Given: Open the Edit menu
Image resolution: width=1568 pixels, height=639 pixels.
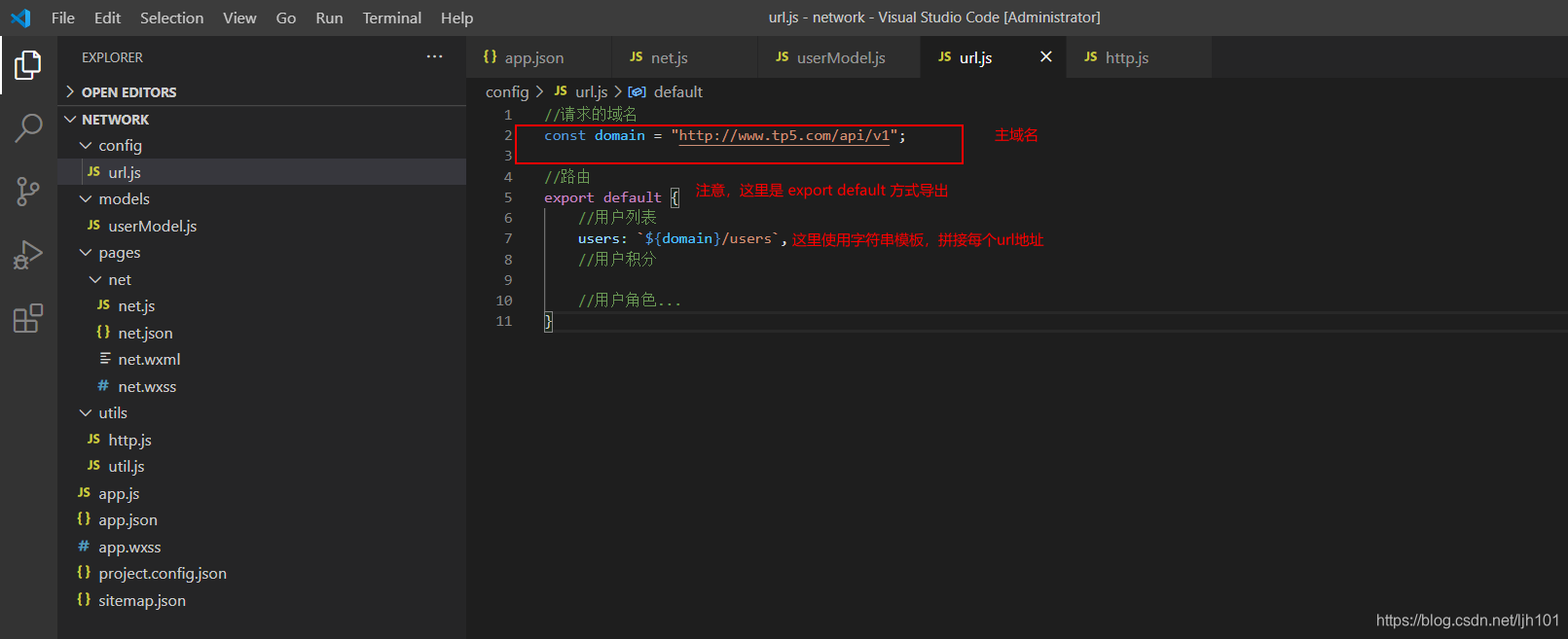Looking at the screenshot, I should click(108, 18).
